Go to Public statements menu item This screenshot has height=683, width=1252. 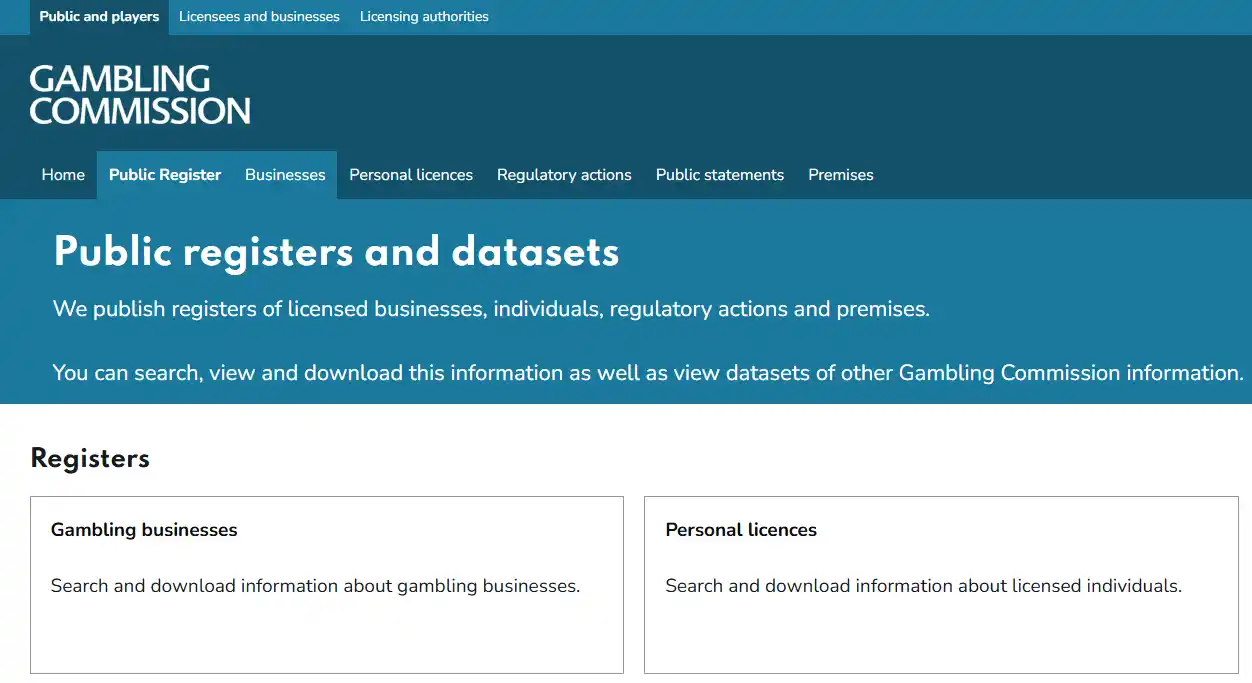720,175
